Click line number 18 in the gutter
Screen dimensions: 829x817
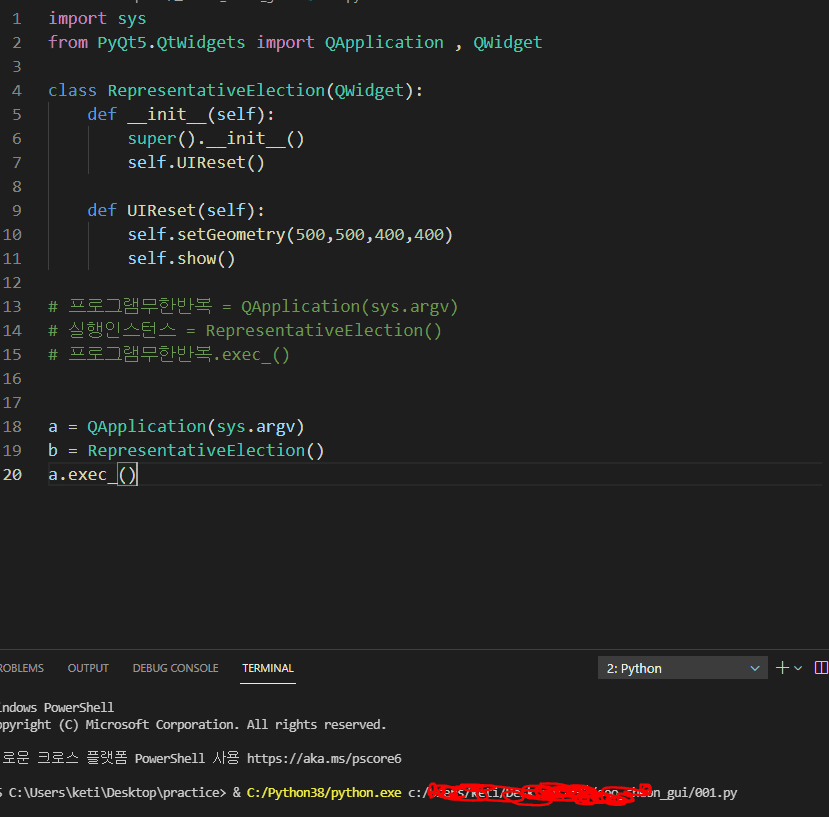(x=12, y=427)
